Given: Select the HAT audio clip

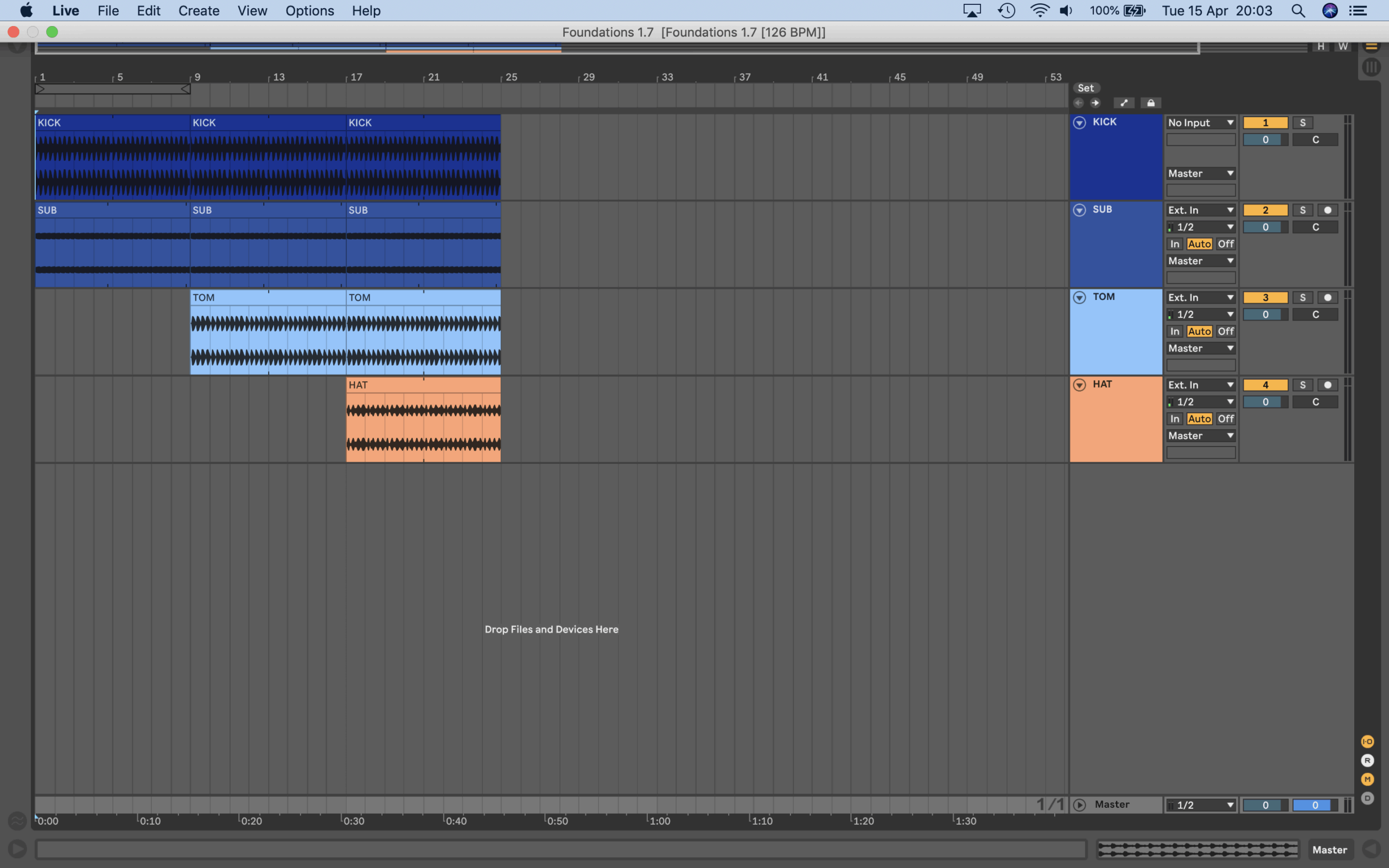Looking at the screenshot, I should pos(423,385).
